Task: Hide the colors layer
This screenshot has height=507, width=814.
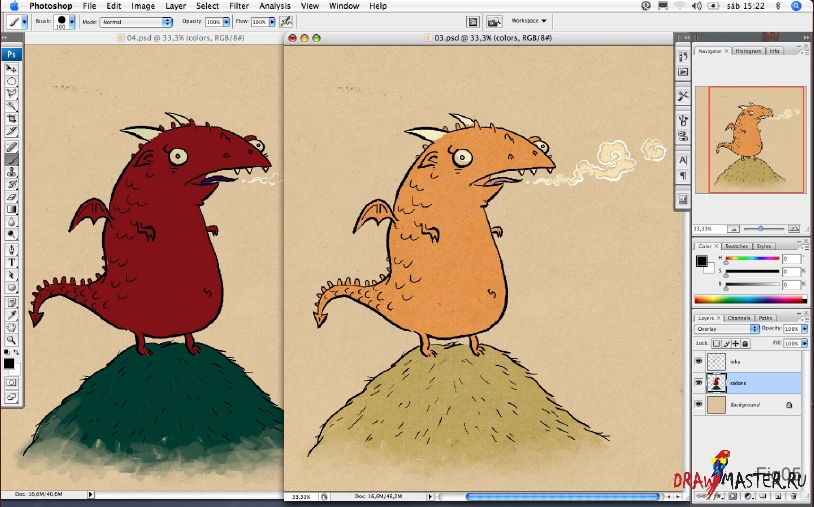Action: point(699,383)
